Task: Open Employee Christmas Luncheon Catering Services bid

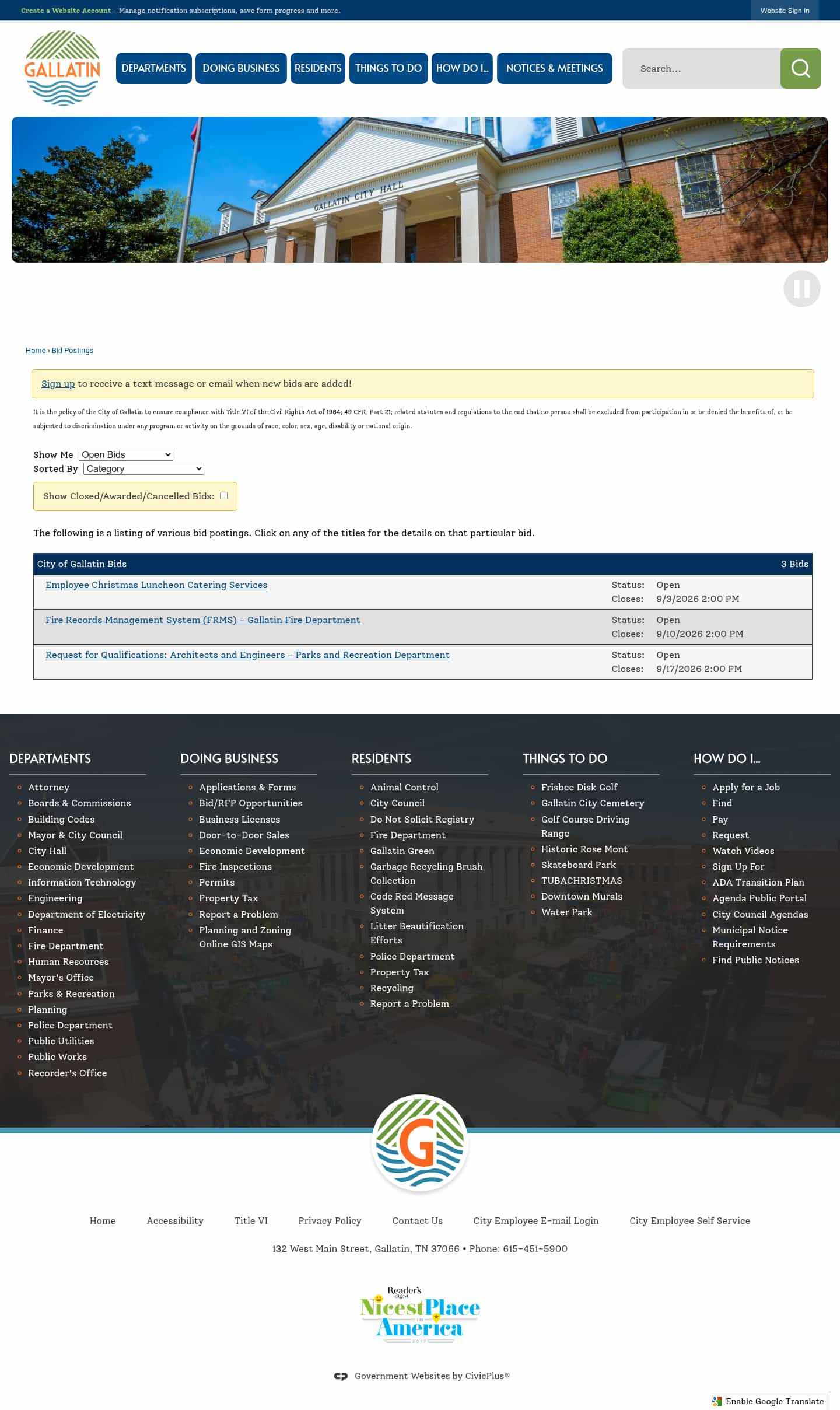Action: (156, 585)
